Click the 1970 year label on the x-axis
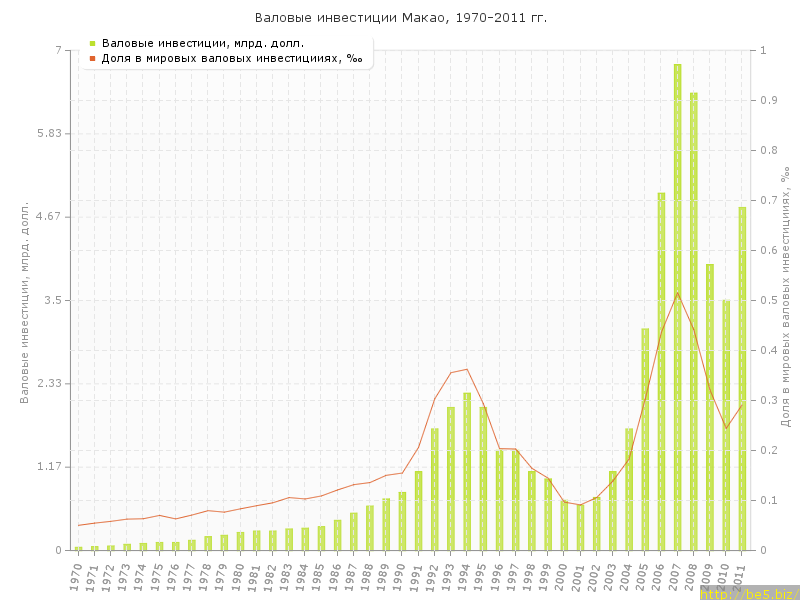This screenshot has width=800, height=600. coord(76,575)
